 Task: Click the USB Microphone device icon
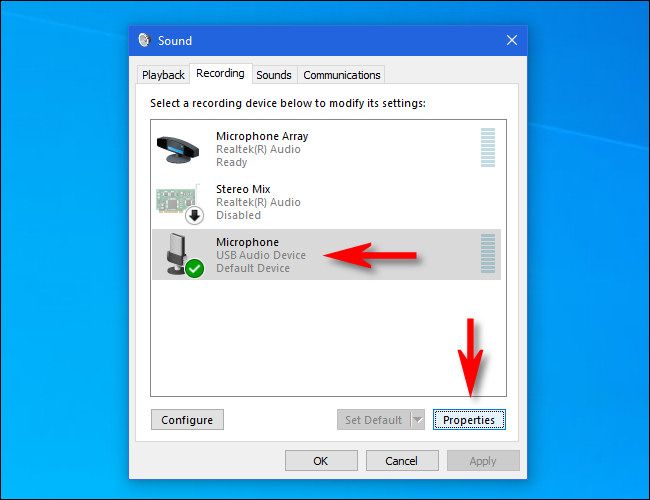point(177,254)
